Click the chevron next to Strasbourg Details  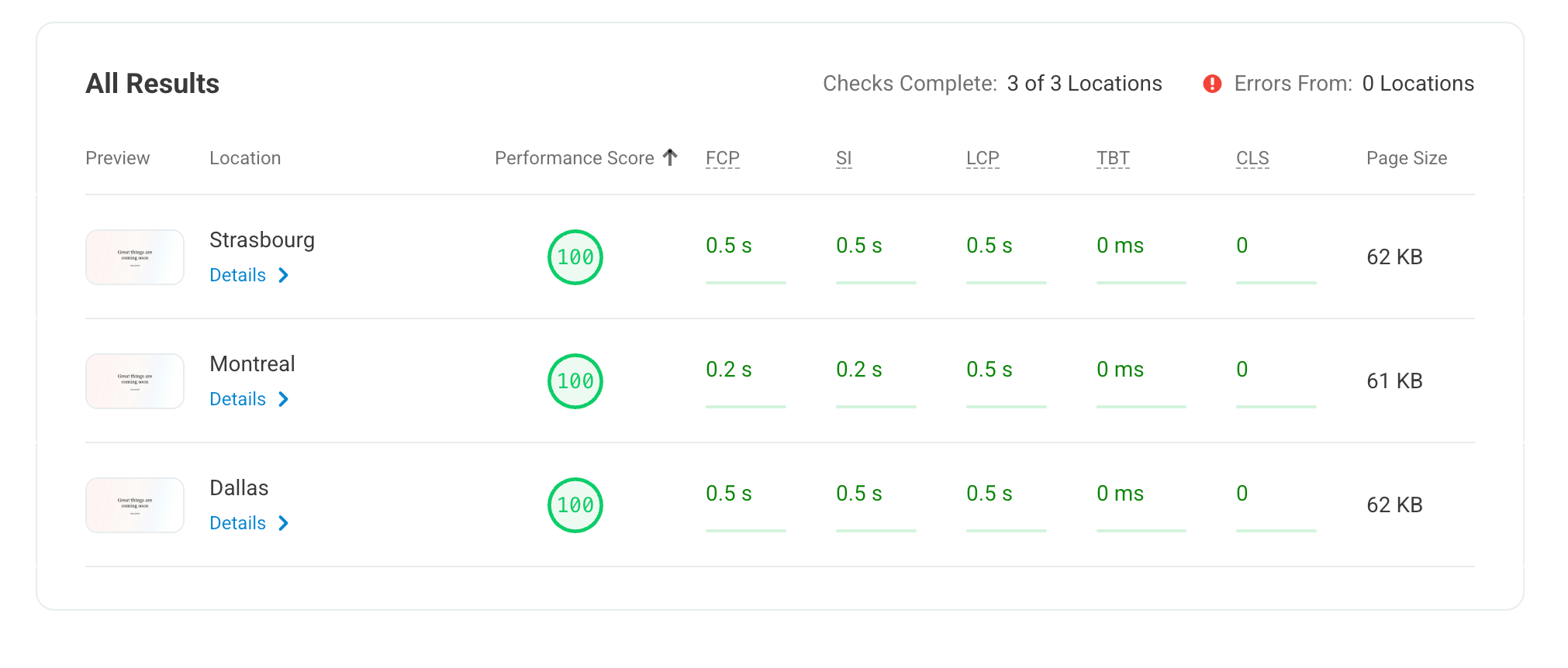(x=284, y=275)
